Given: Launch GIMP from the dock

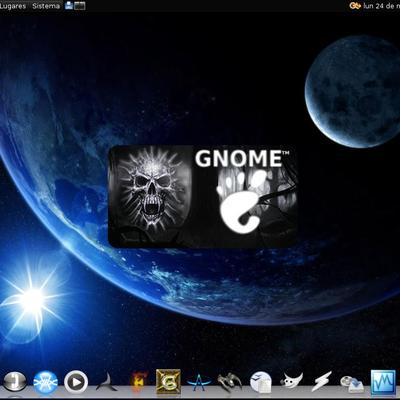Looking at the screenshot, I should 291,382.
